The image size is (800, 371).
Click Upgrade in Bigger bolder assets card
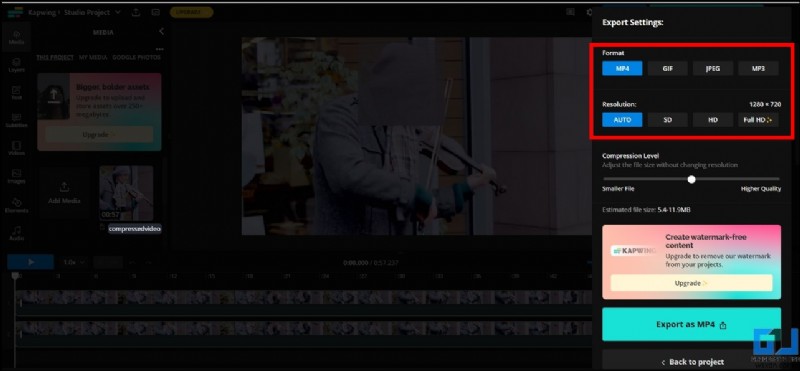pyautogui.click(x=99, y=135)
